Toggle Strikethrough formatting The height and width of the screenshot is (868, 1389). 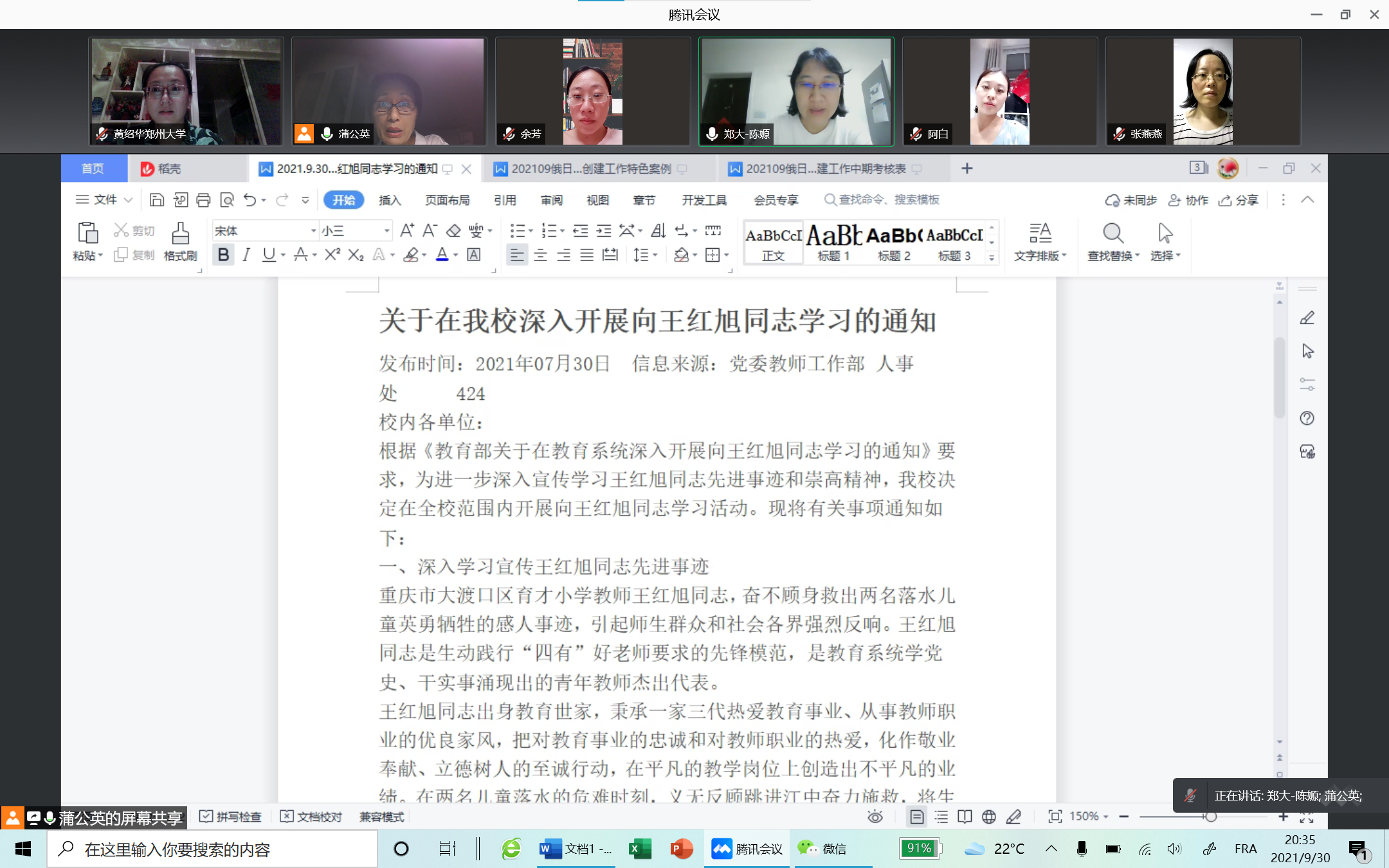pyautogui.click(x=300, y=255)
